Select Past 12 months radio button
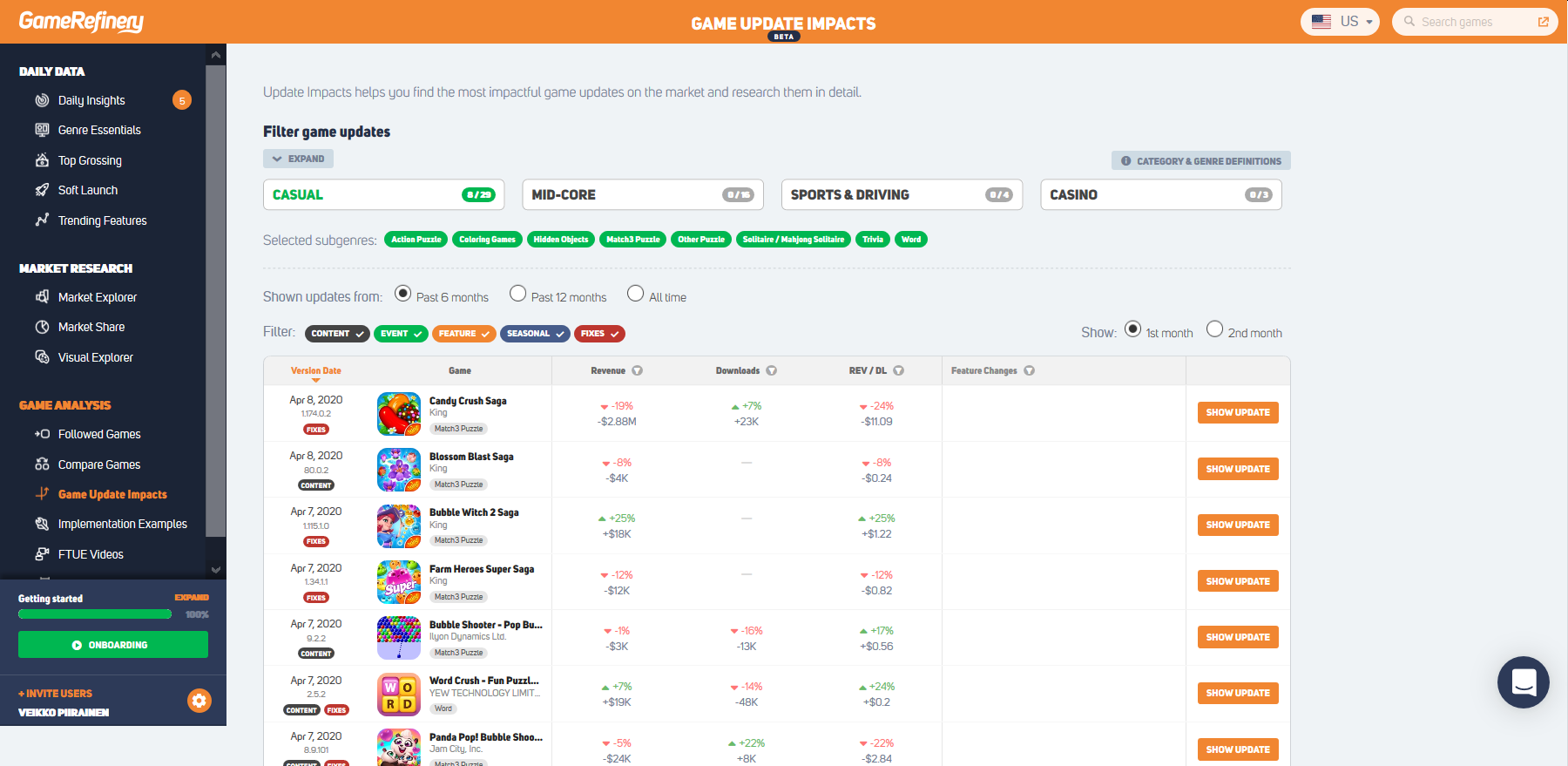The image size is (1568, 766). (517, 294)
